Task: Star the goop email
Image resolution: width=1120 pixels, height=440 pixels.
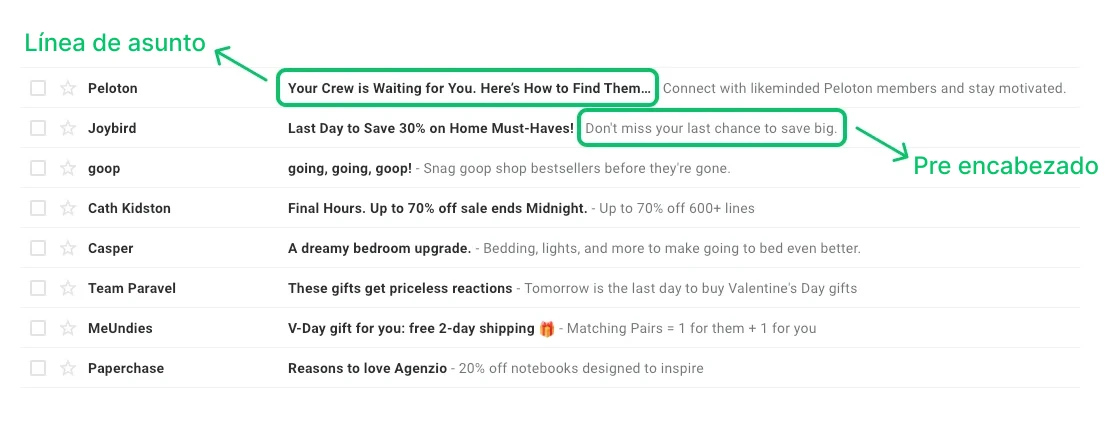Action: click(68, 168)
